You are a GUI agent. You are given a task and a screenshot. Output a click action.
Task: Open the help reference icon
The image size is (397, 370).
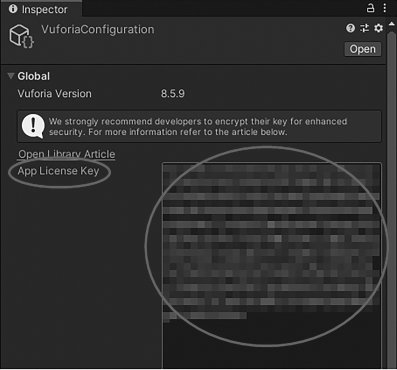click(x=350, y=28)
